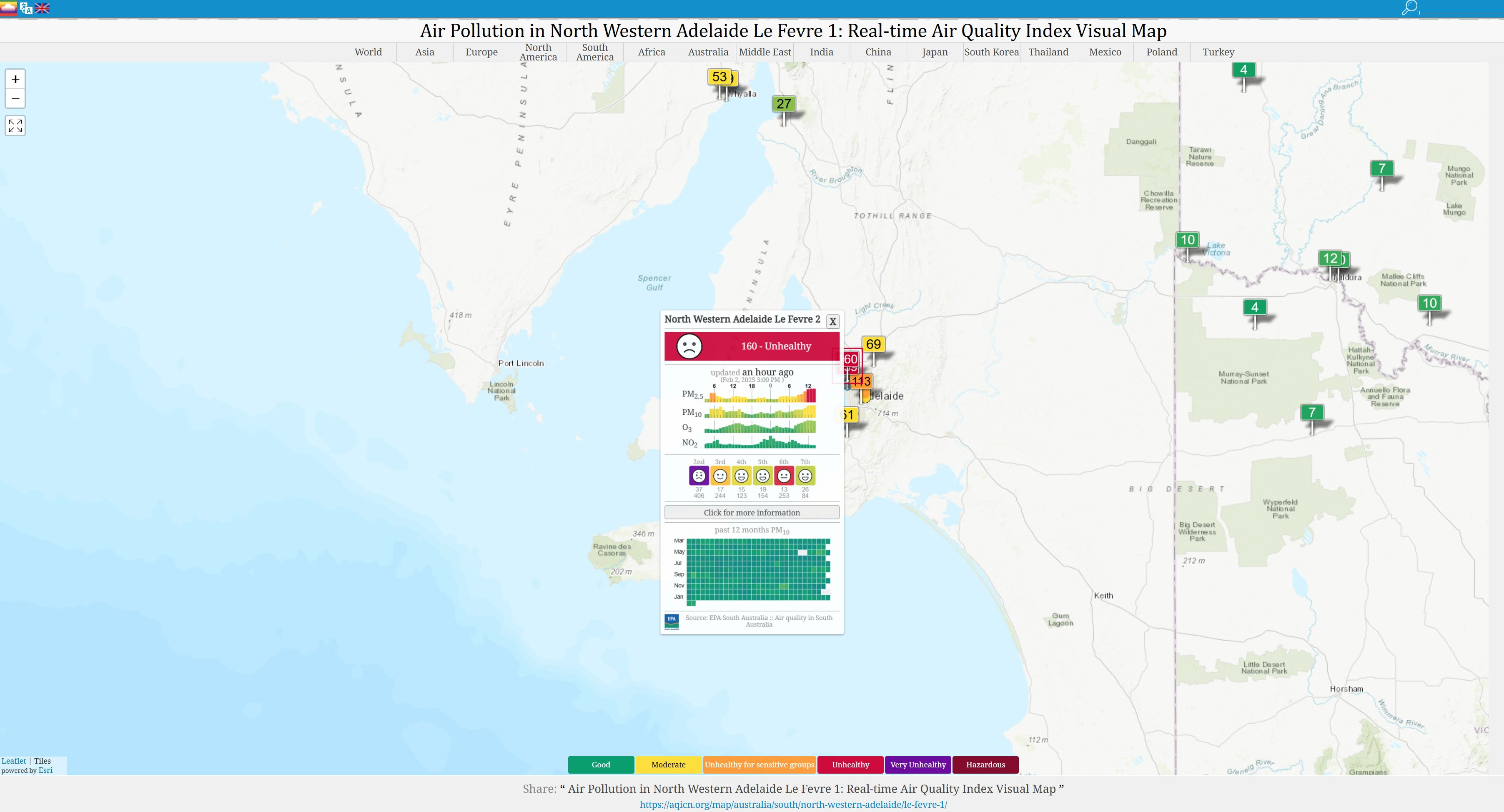Viewport: 1504px width, 812px height.
Task: Click the Good green legend swatch
Action: 601,765
